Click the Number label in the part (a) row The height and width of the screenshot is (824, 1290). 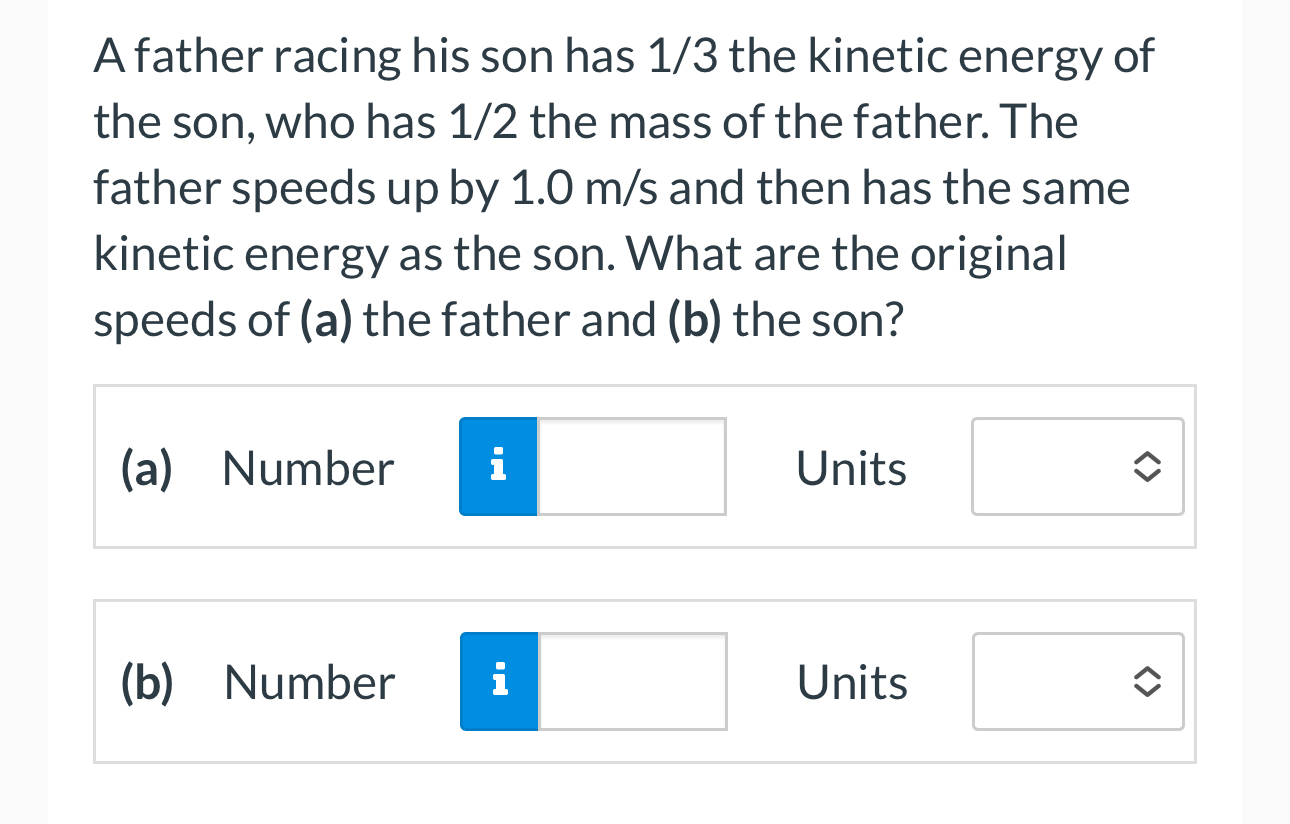click(307, 468)
